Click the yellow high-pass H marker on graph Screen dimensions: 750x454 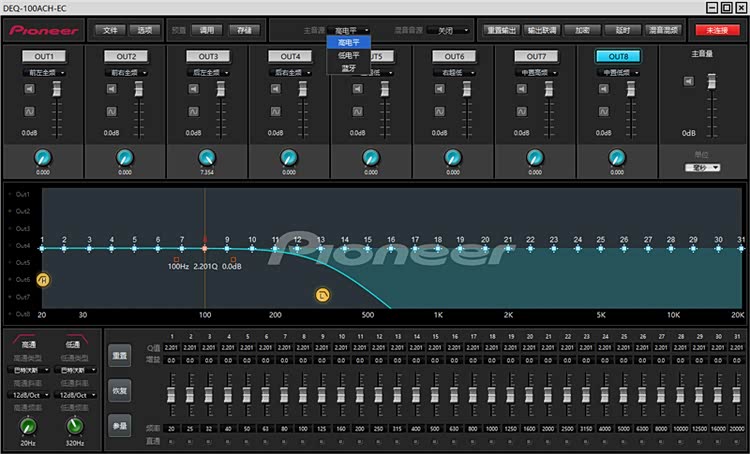coord(43,277)
